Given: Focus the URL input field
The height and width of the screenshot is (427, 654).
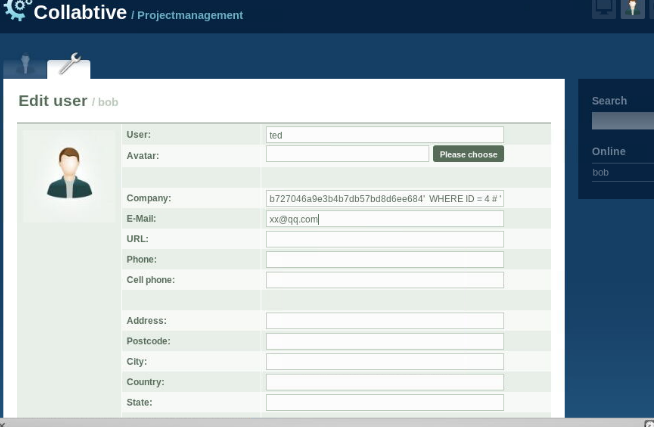Looking at the screenshot, I should click(385, 239).
